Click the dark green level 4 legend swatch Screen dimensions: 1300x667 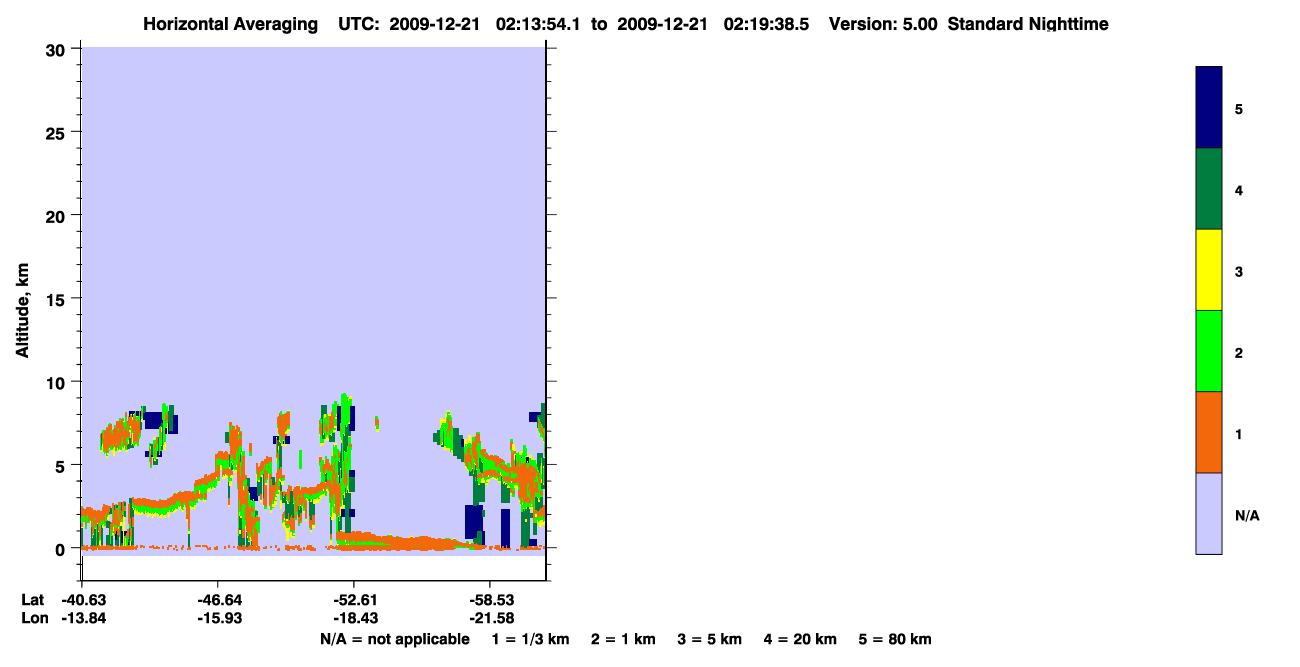click(1209, 189)
